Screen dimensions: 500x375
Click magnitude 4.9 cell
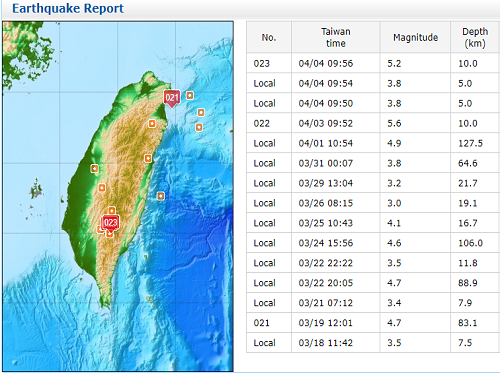click(394, 143)
